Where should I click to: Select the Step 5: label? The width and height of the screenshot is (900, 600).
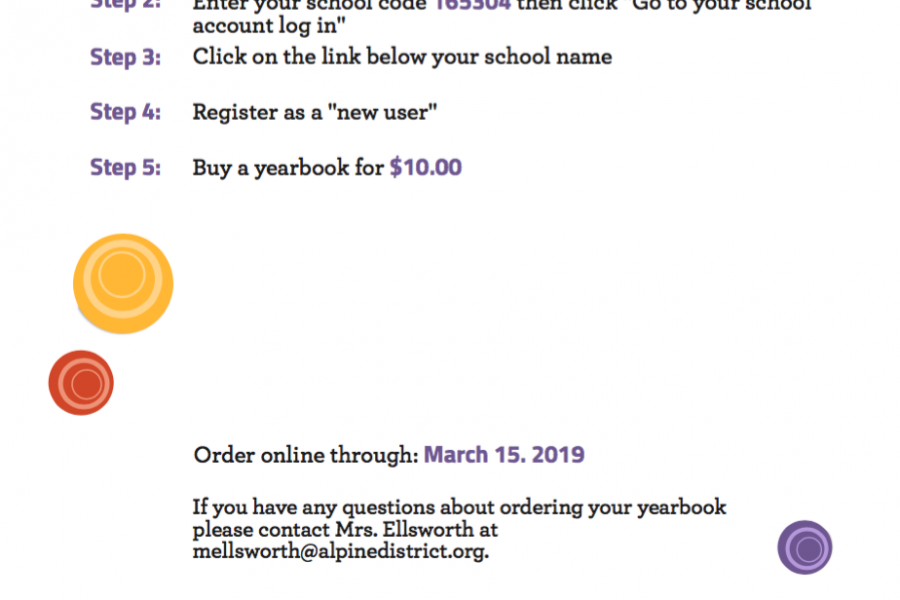pyautogui.click(x=125, y=168)
